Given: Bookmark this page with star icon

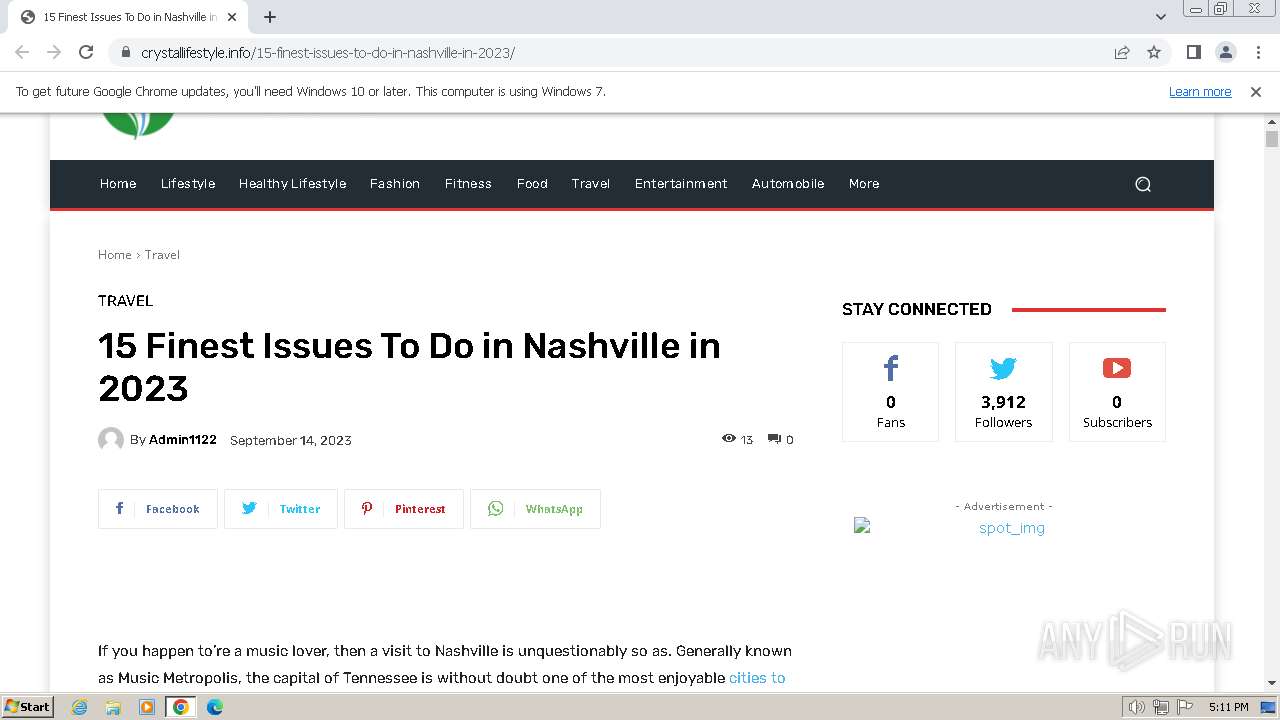Looking at the screenshot, I should click(1154, 52).
